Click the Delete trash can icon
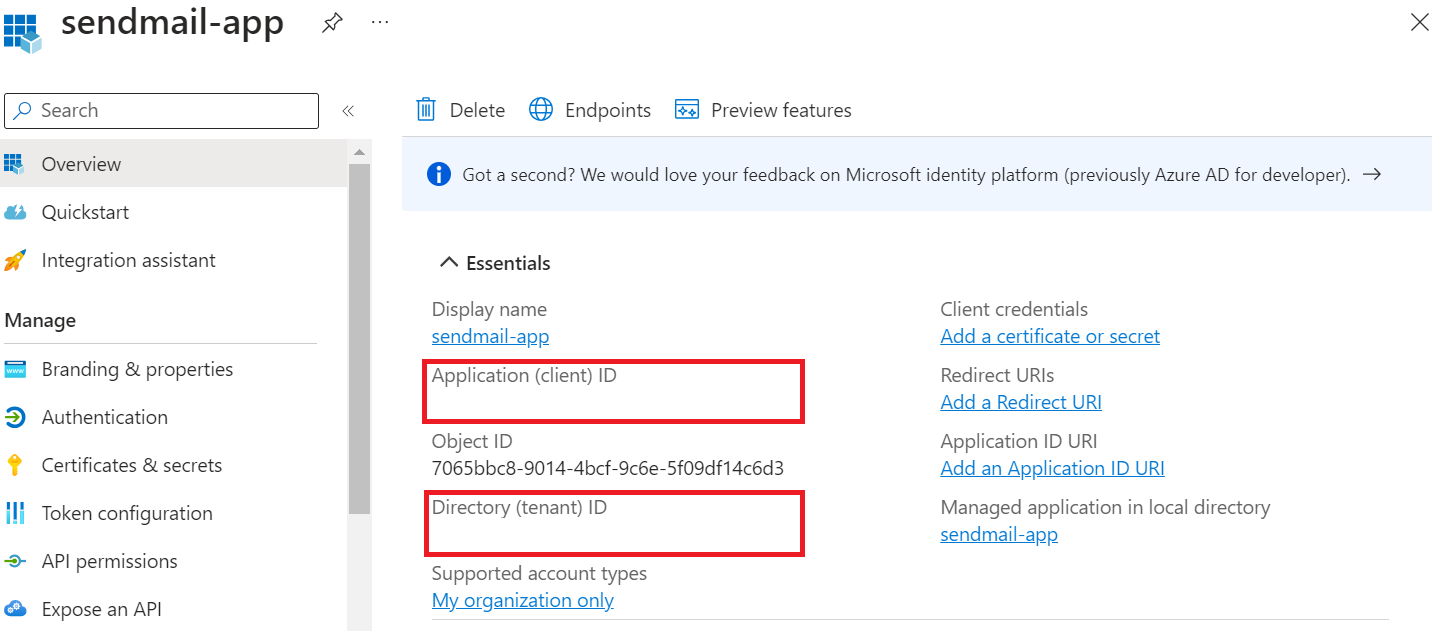The image size is (1432, 631). coord(426,110)
